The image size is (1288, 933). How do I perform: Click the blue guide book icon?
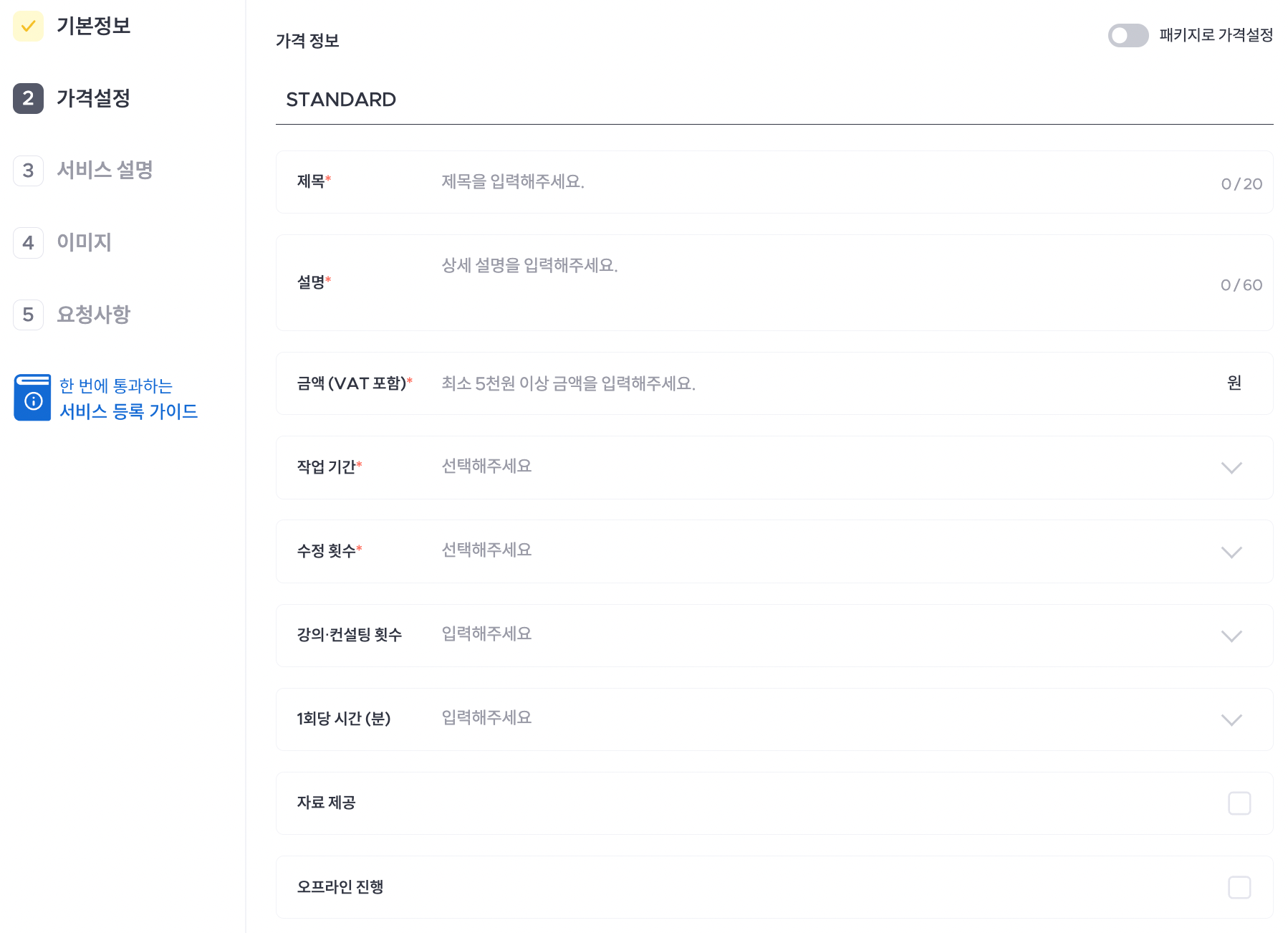(32, 398)
